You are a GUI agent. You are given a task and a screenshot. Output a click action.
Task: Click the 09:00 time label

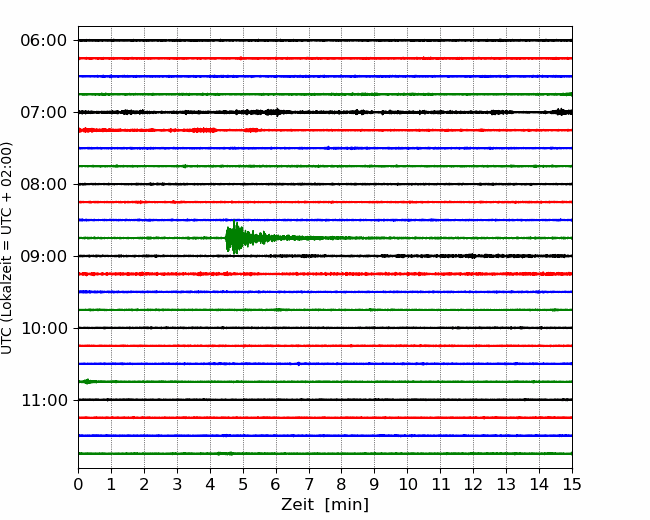pos(44,256)
